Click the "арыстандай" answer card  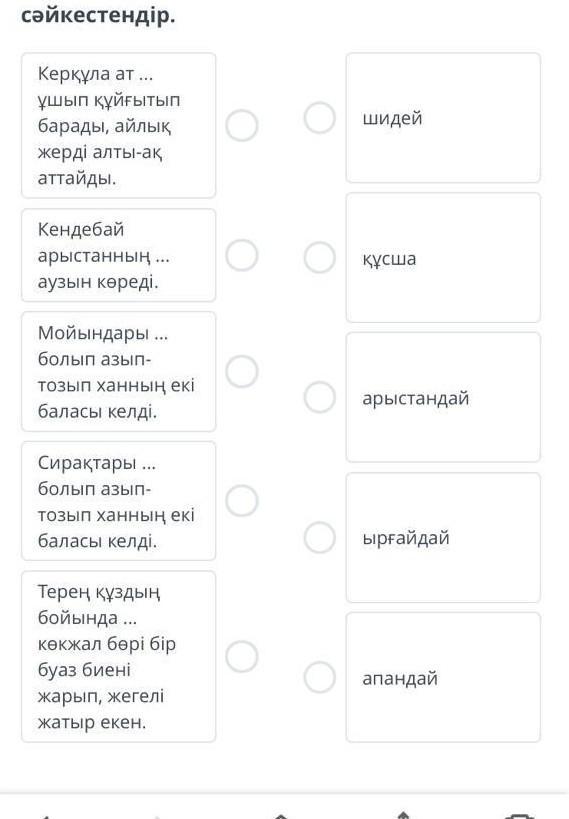pyautogui.click(x=443, y=397)
